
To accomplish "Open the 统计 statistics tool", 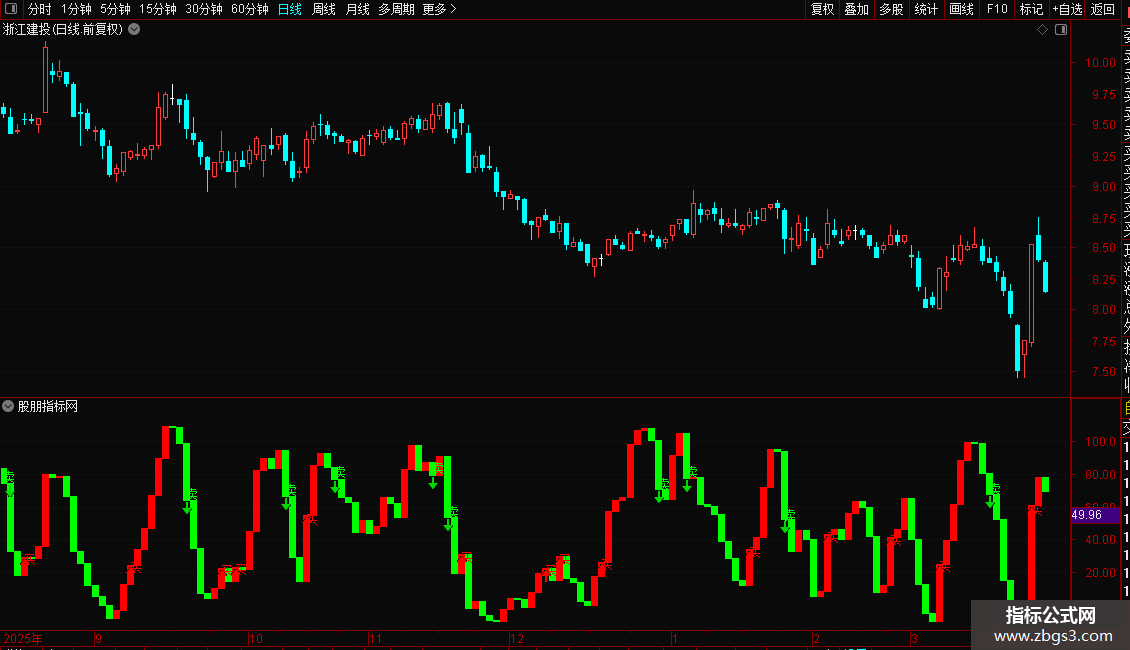I will pyautogui.click(x=926, y=9).
